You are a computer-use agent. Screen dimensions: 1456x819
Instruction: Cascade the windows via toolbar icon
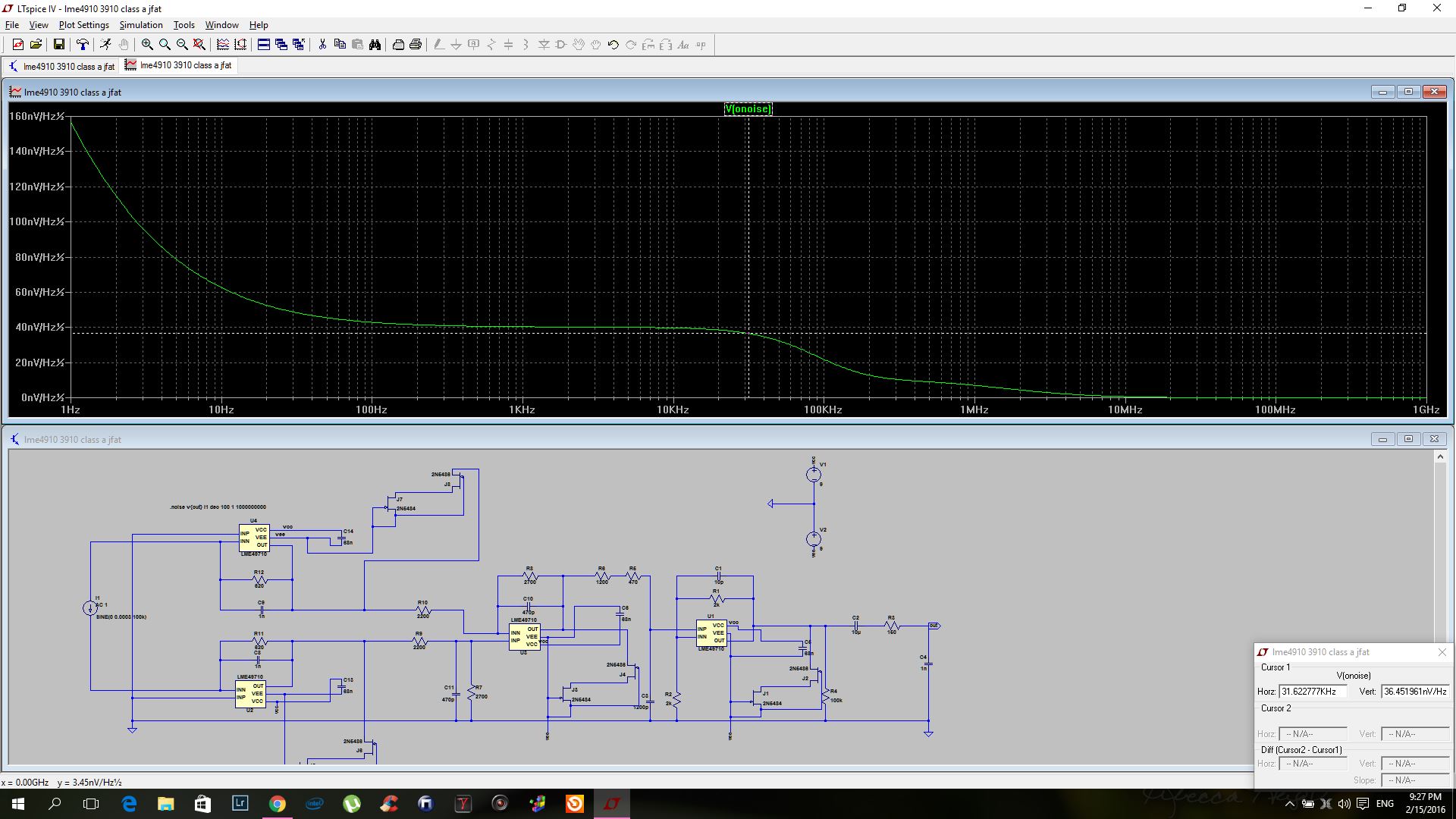click(x=281, y=45)
